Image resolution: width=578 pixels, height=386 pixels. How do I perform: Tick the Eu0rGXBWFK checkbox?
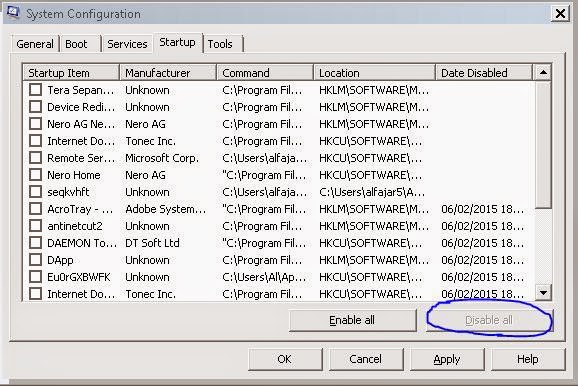point(35,277)
